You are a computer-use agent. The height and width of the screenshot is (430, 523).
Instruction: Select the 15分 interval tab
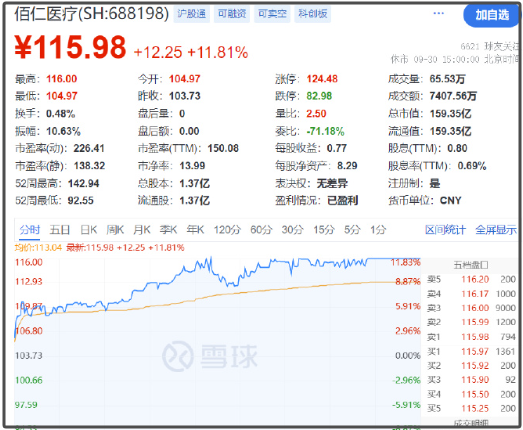click(x=324, y=230)
